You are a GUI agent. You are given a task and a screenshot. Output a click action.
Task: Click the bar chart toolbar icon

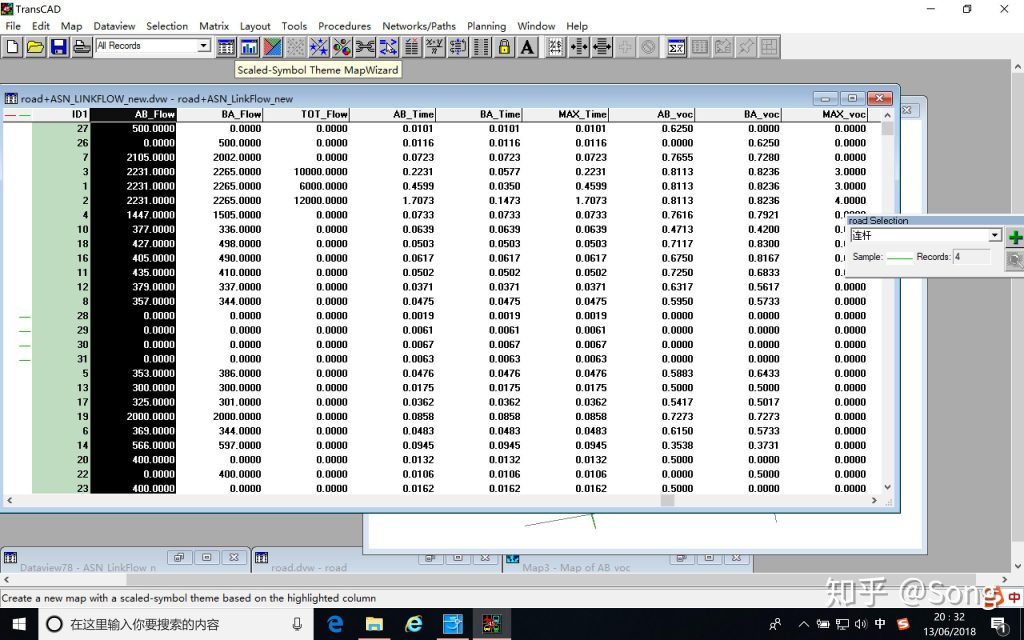click(x=249, y=47)
